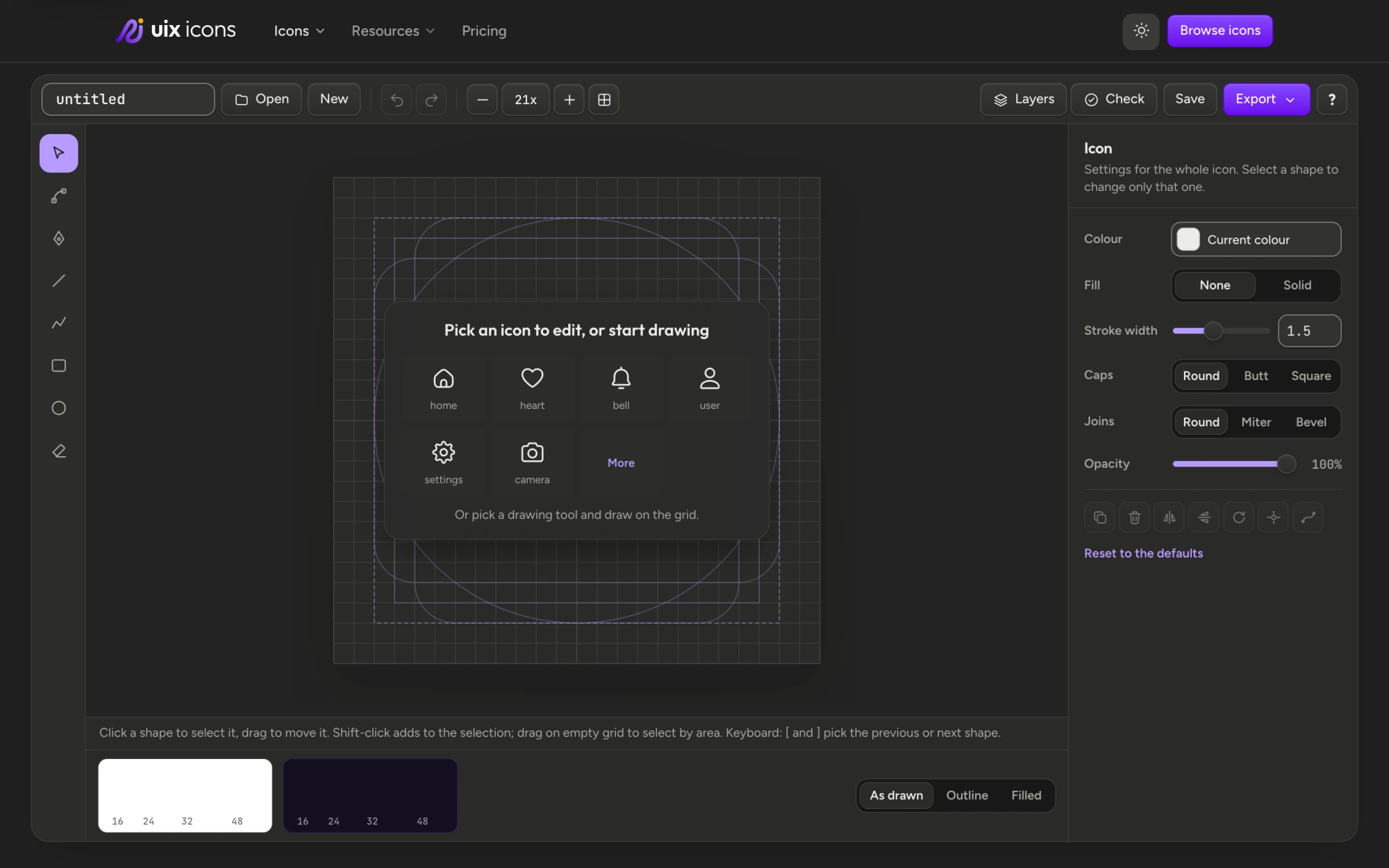Go to the uix icons logo home
Screen dimensions: 1389x868
176,31
